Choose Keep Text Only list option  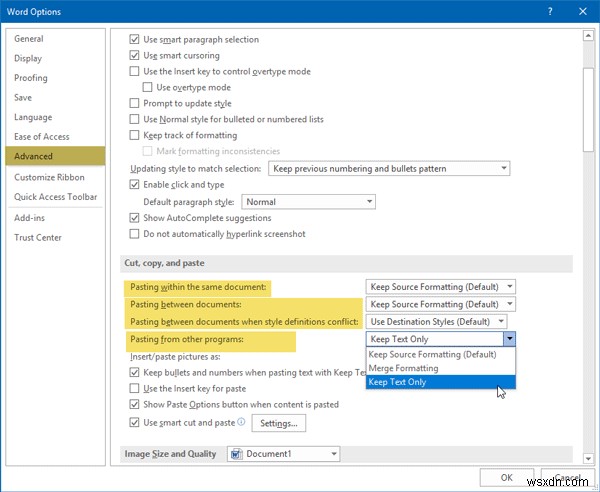click(440, 382)
